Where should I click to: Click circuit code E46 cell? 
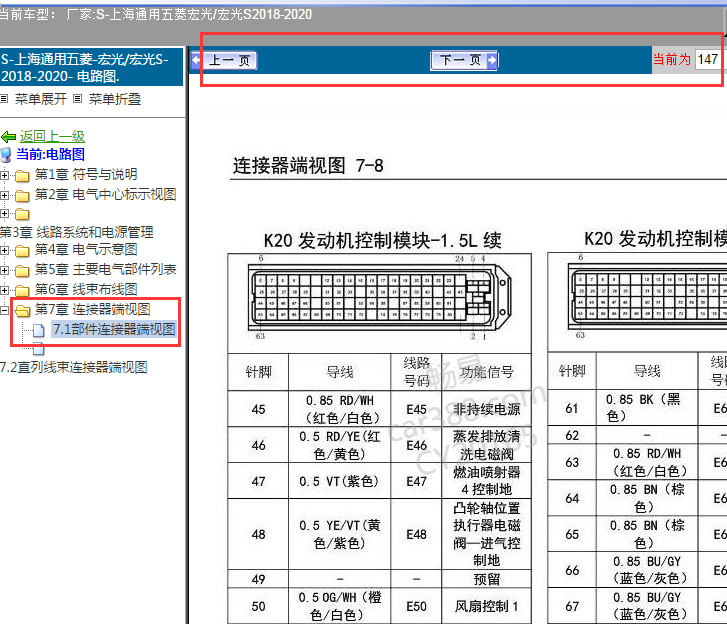point(416,445)
